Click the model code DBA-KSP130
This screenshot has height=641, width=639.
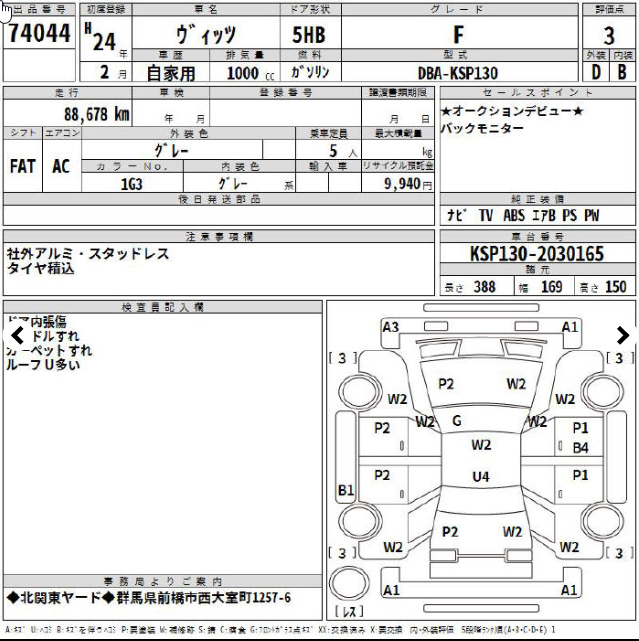coord(457,73)
